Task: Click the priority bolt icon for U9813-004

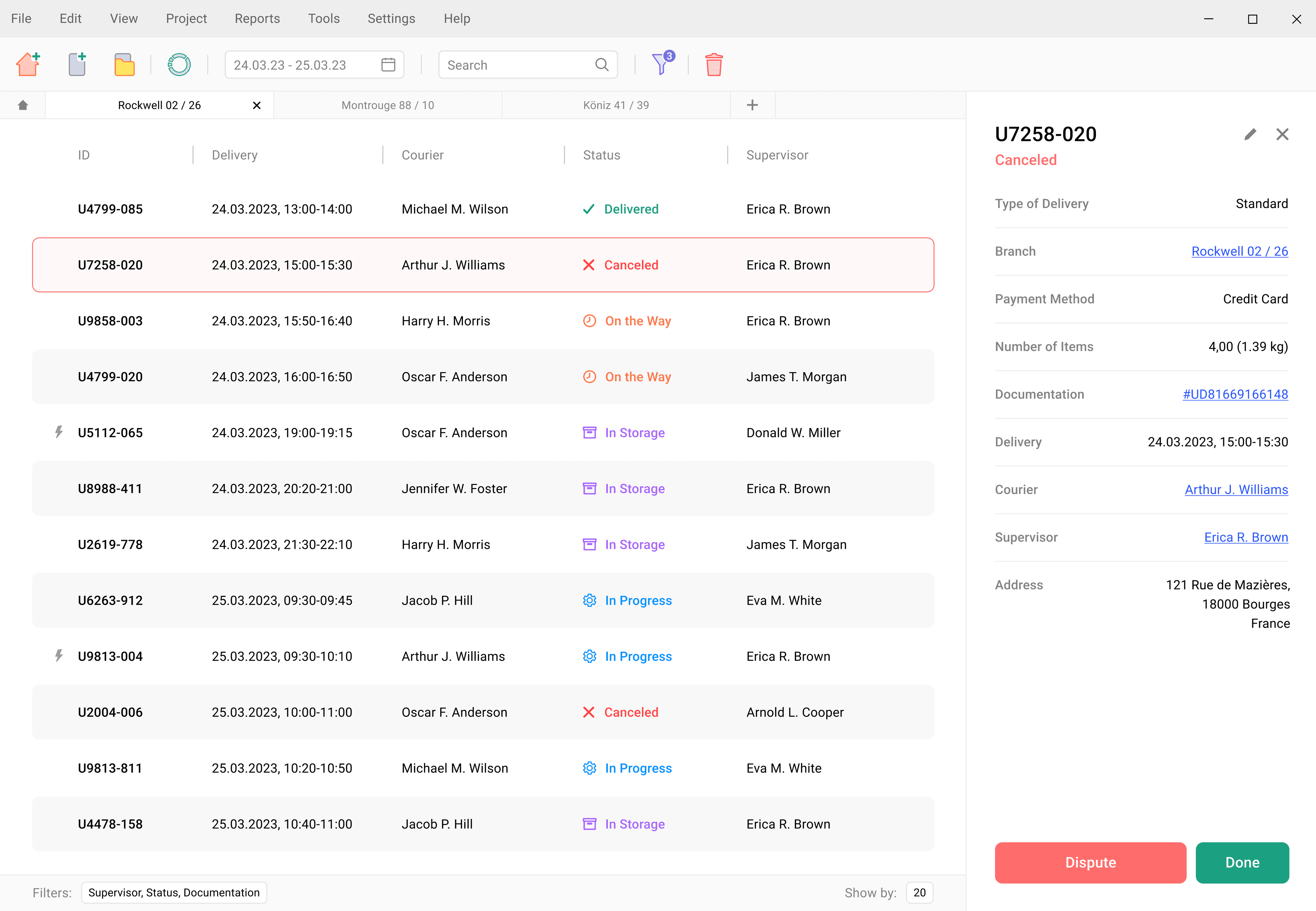Action: (x=58, y=656)
